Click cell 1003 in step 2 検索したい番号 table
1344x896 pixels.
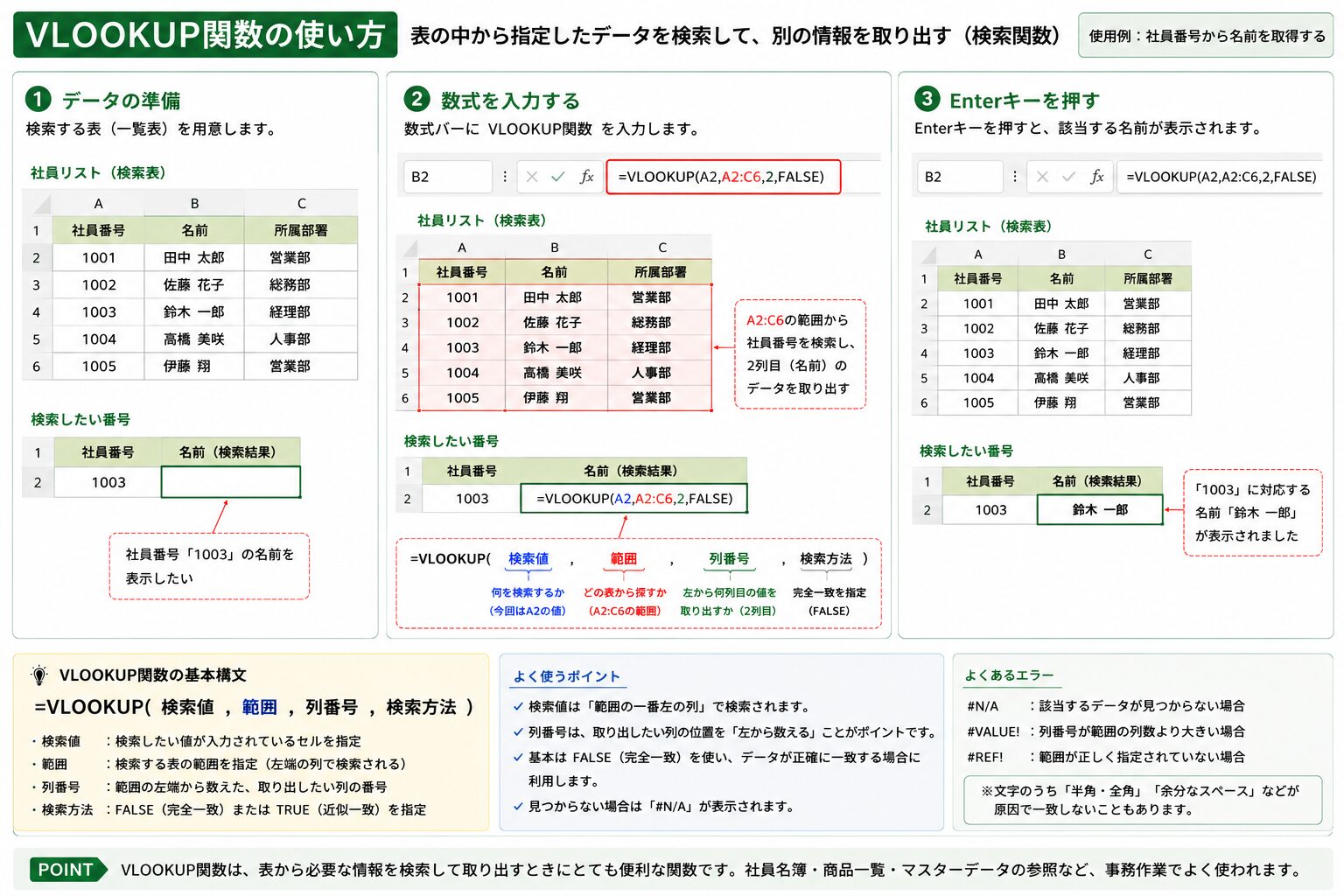pos(472,499)
